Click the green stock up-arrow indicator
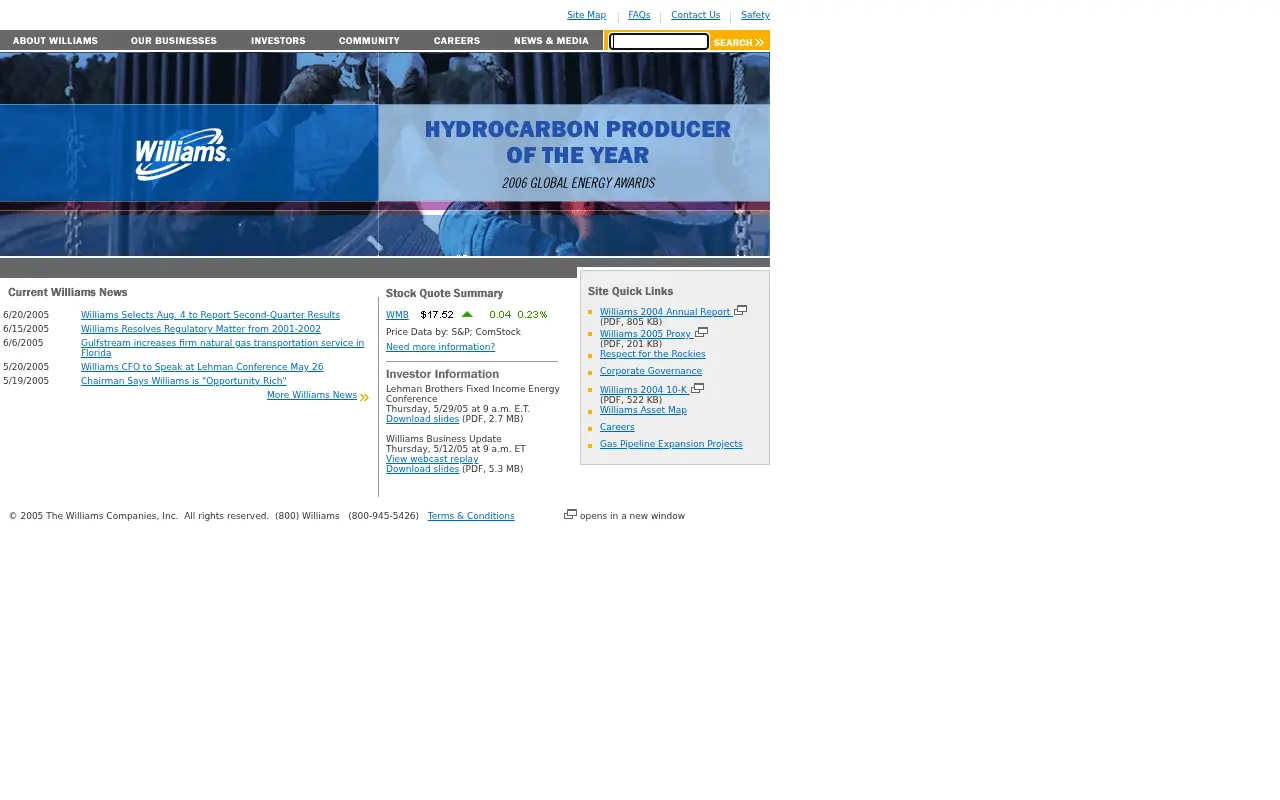 pos(467,314)
